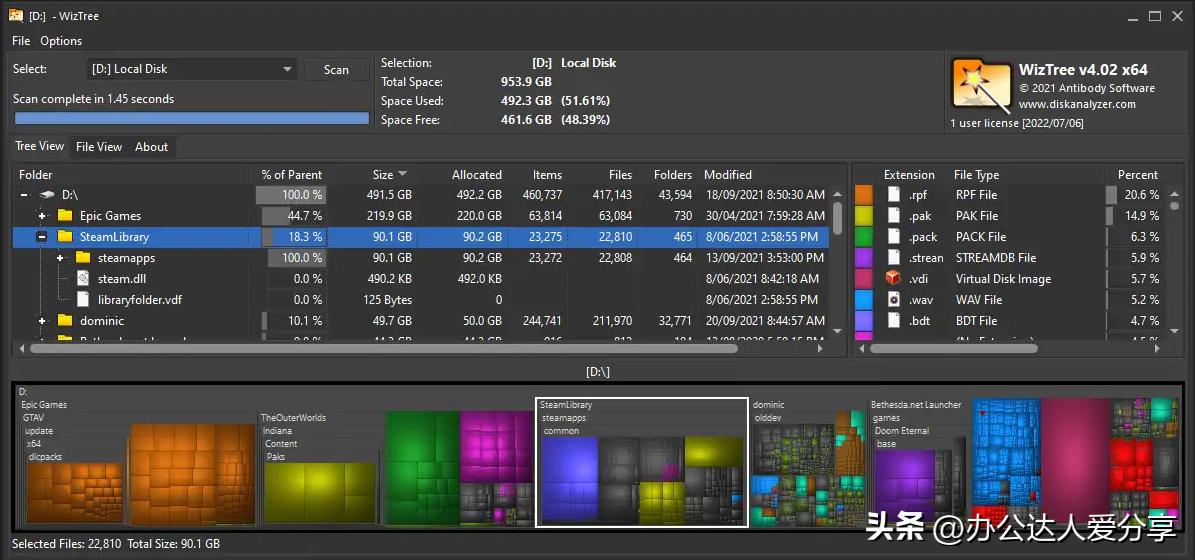Screen dimensions: 1195x560
Task: Switch to the File View tab
Action: 99,147
